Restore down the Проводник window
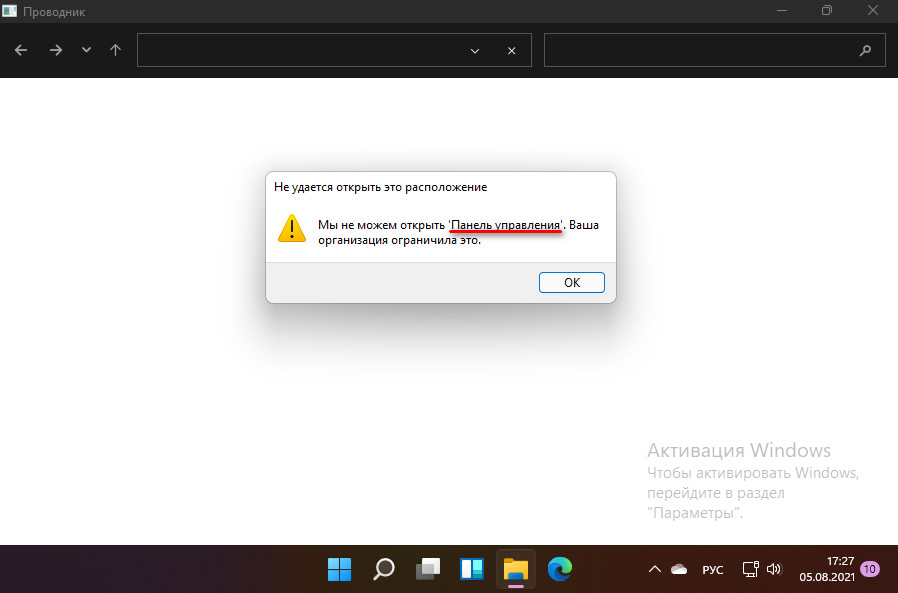 point(826,10)
